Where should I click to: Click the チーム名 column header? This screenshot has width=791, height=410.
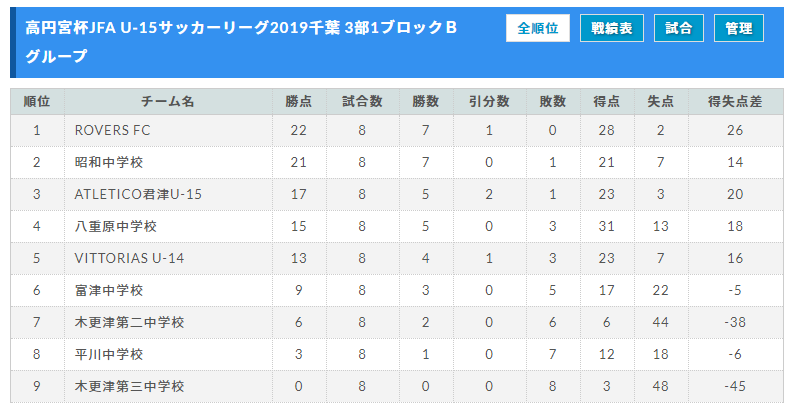pyautogui.click(x=168, y=101)
